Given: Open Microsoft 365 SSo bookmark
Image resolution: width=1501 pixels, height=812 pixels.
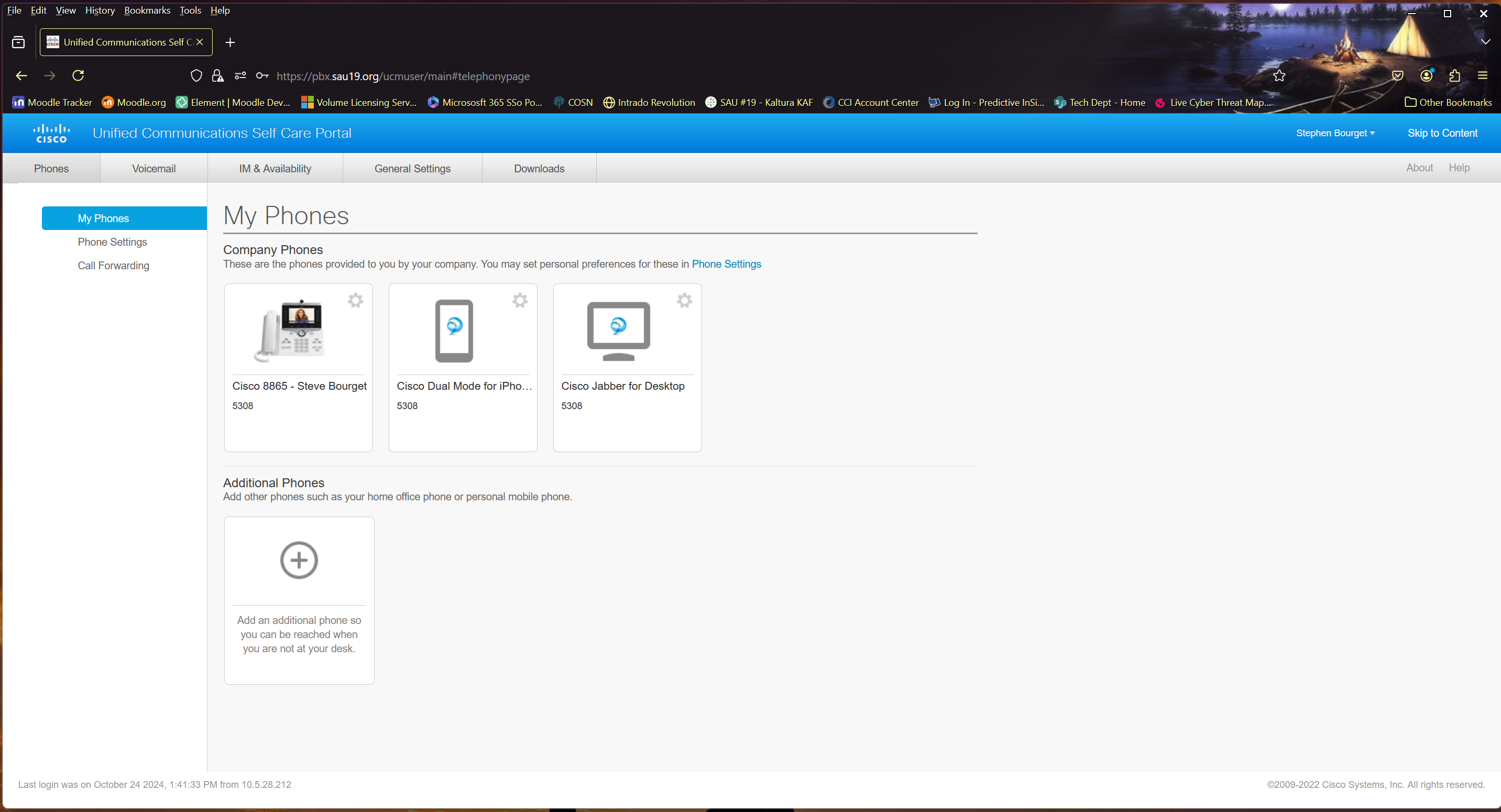Looking at the screenshot, I should (x=485, y=103).
